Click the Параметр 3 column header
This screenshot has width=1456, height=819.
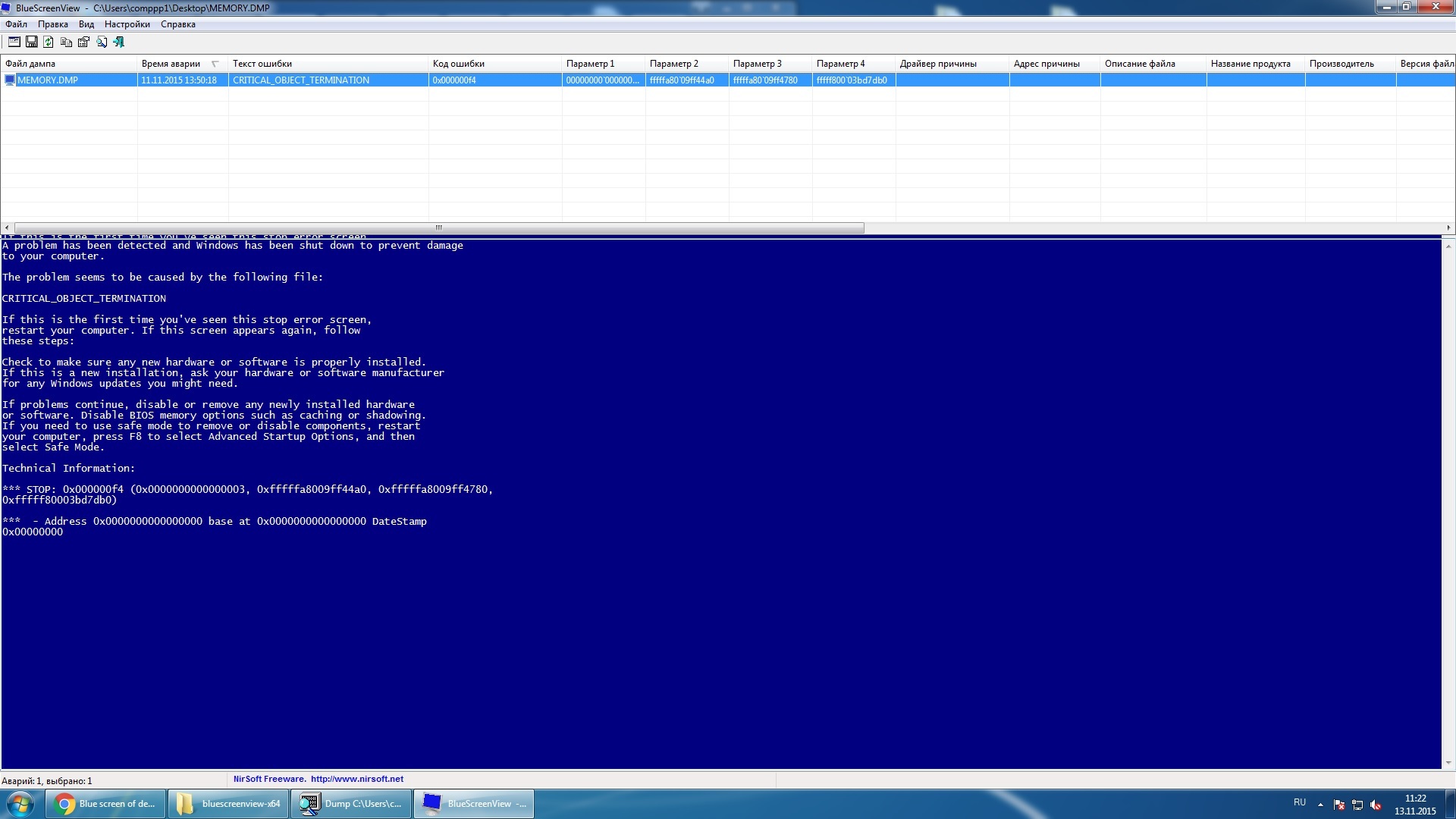tap(770, 64)
